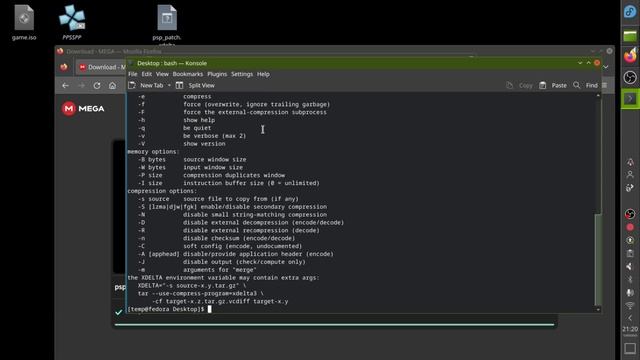Click the Paste button in Konsole
The image size is (640, 360).
click(553, 85)
